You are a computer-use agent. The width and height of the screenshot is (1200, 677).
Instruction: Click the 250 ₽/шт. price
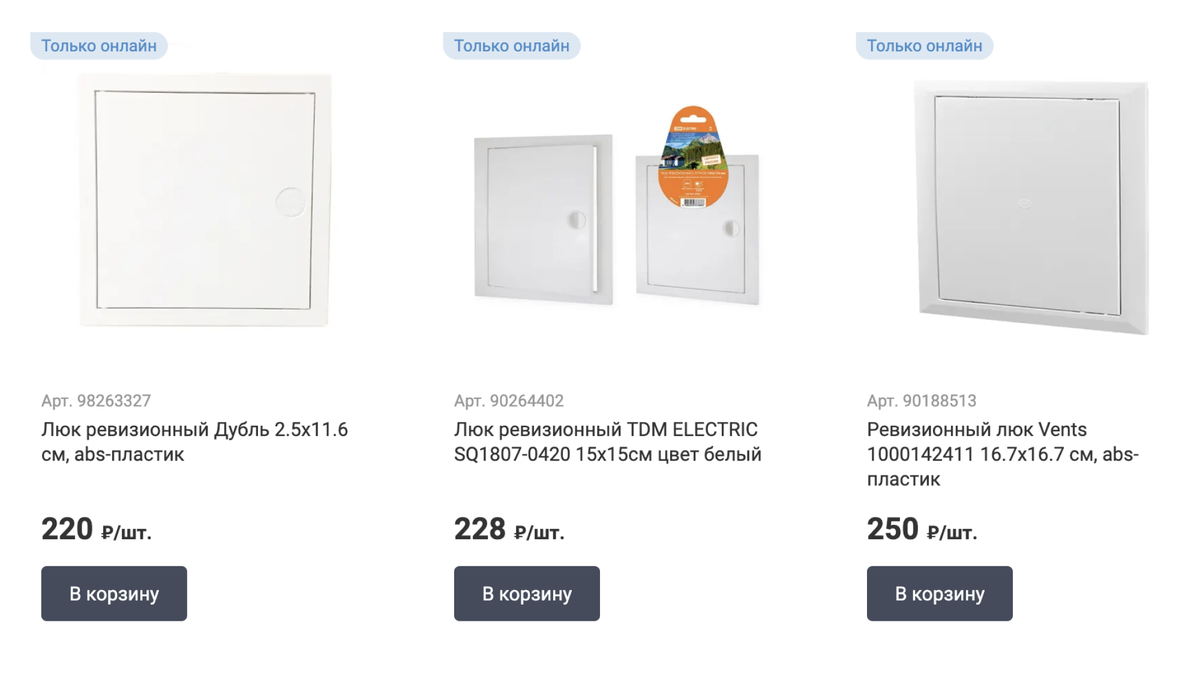[921, 529]
